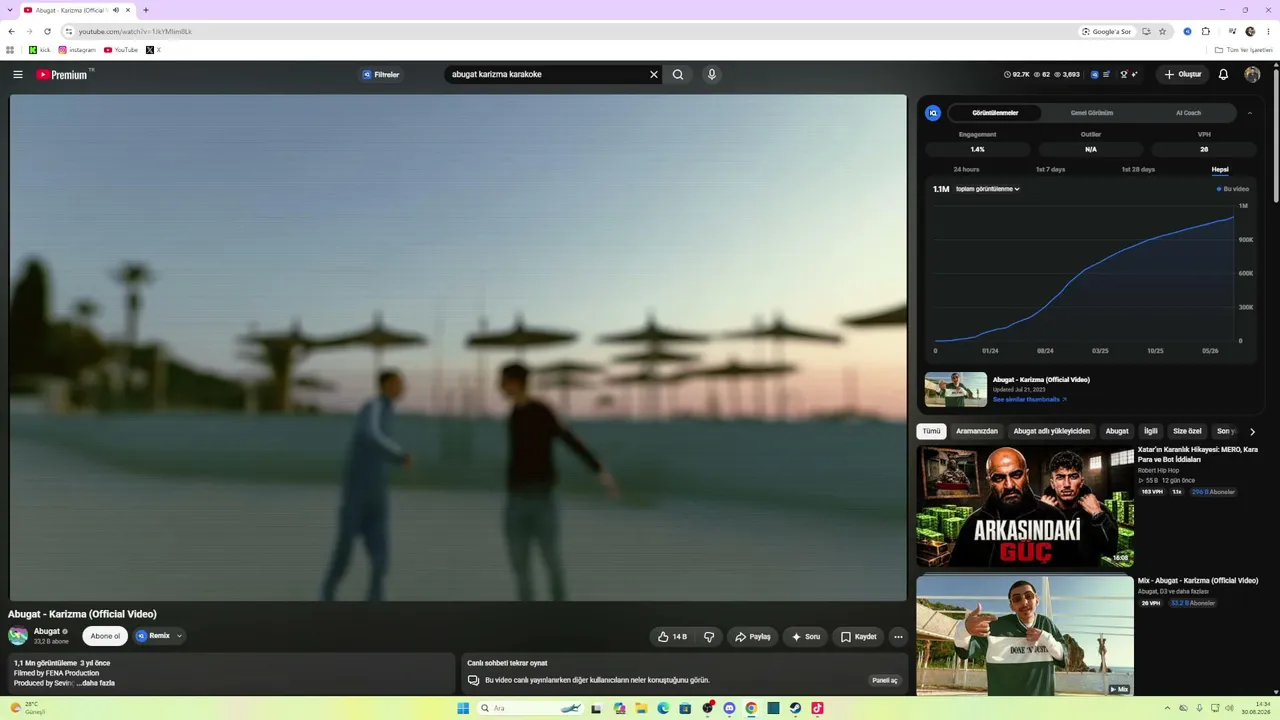1280x720 pixels.
Task: Open 'Mix - Abugat - Karizma' title link
Action: point(1198,580)
